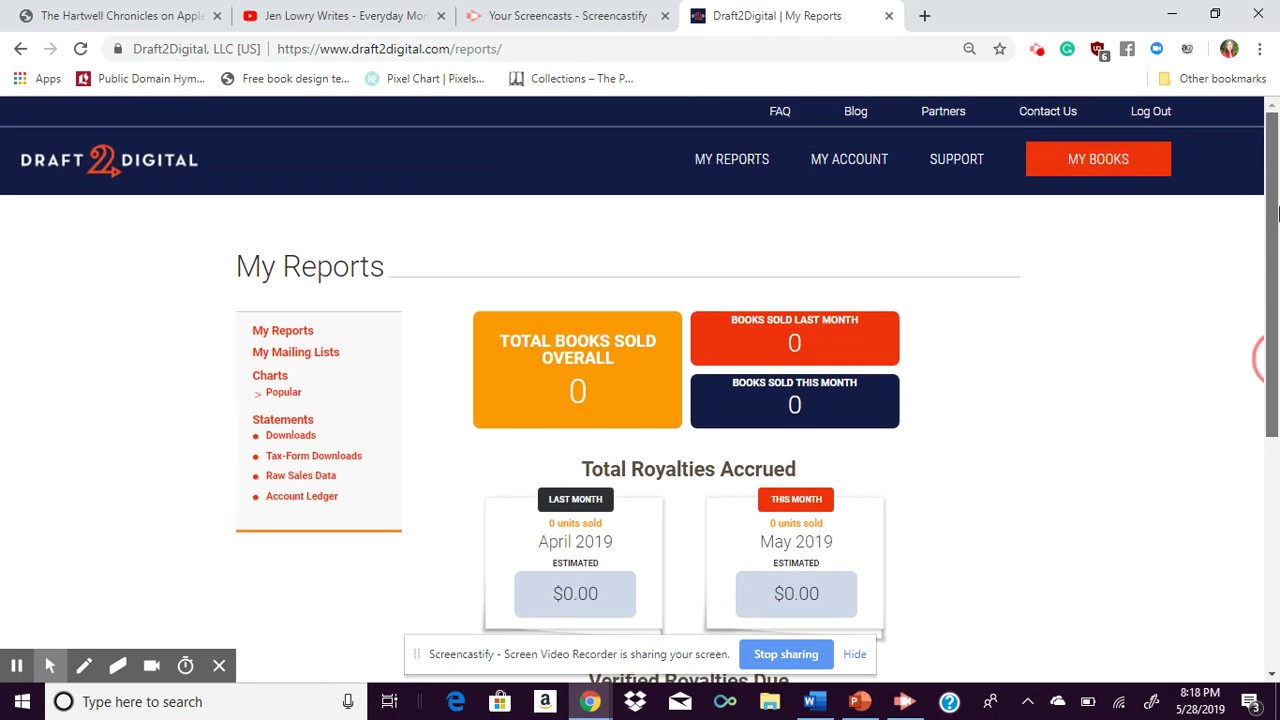Click the May 2019 $0.00 royalty amount

click(x=796, y=594)
